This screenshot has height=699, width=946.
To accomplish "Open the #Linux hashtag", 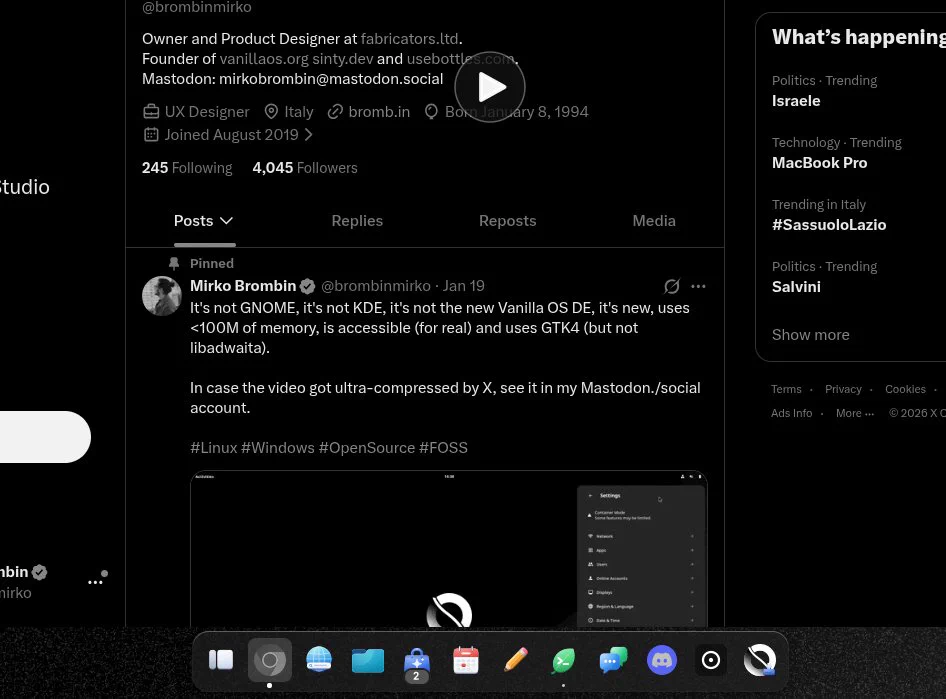I will (214, 448).
